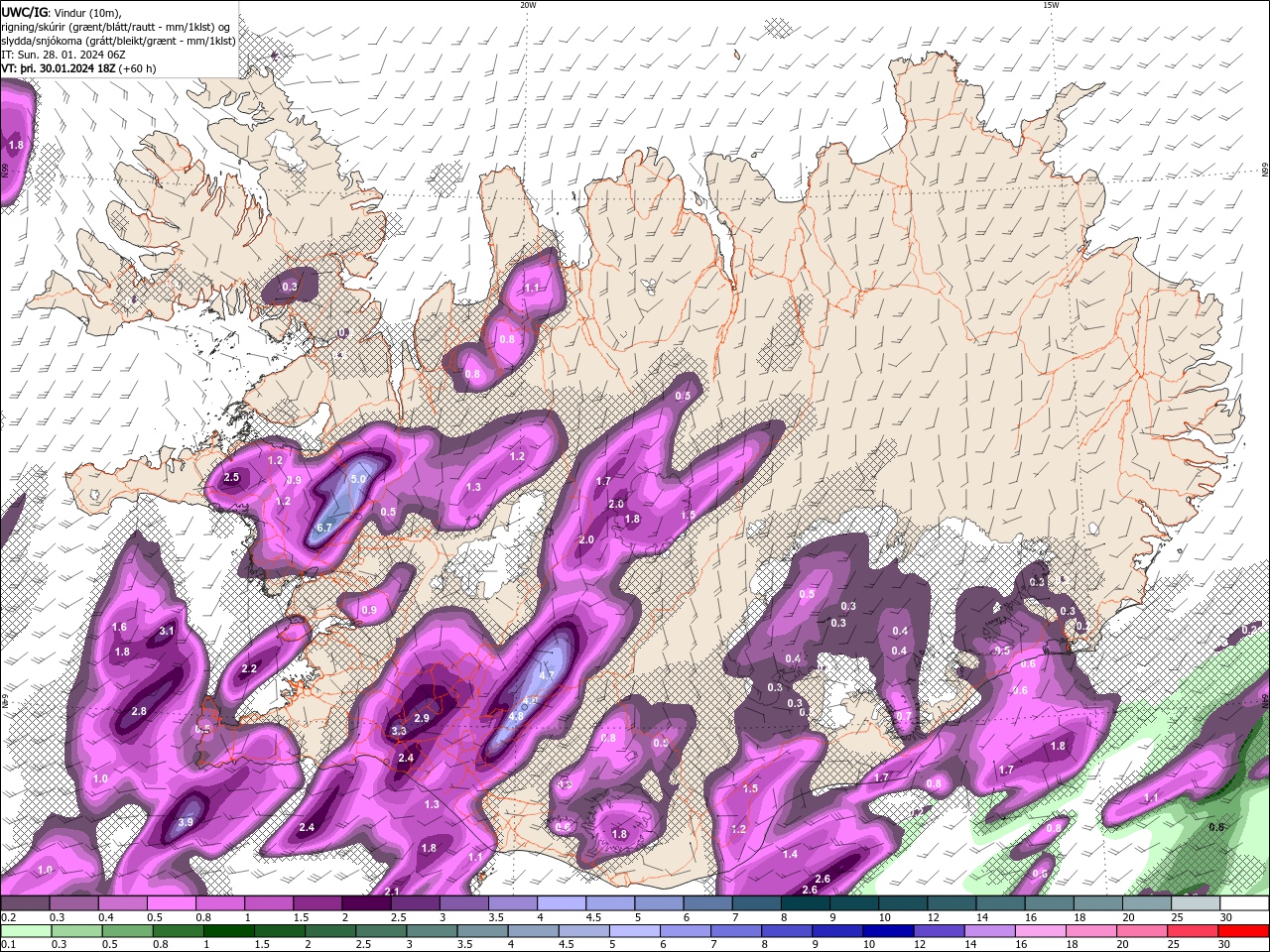Click the '6.7' precipitation value on the map

click(324, 529)
